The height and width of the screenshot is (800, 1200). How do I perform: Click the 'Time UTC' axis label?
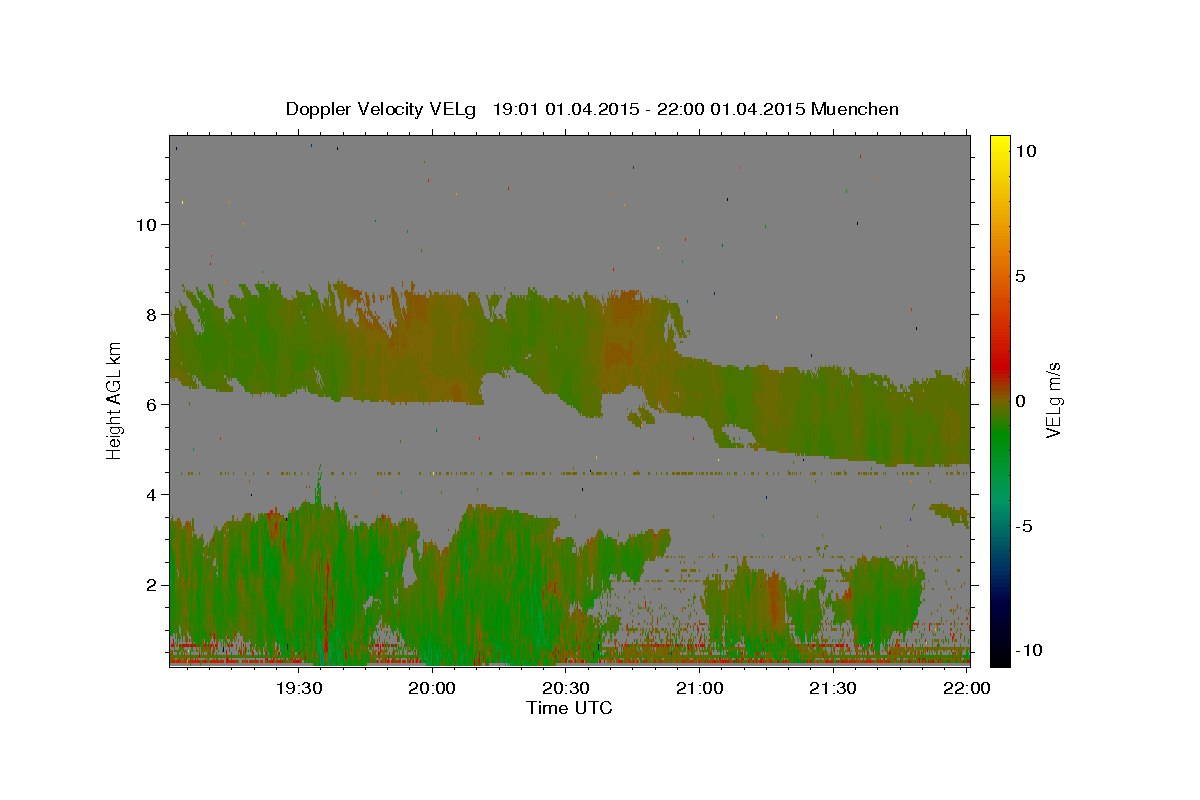pyautogui.click(x=569, y=708)
